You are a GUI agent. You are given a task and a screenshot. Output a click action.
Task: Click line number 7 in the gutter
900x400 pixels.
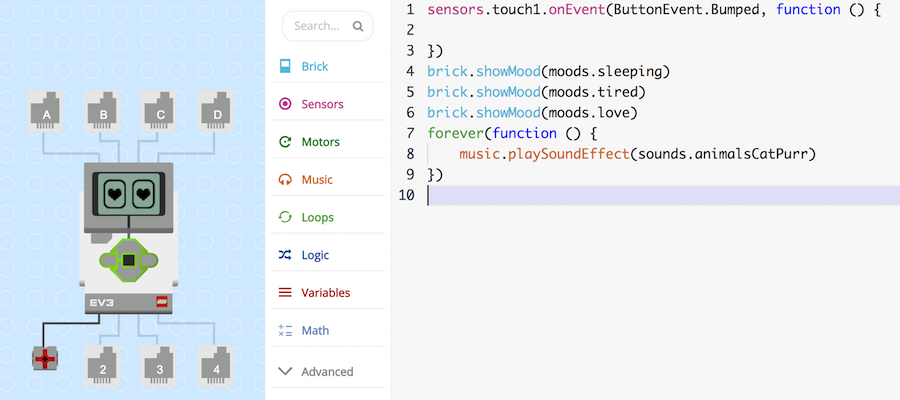point(410,134)
